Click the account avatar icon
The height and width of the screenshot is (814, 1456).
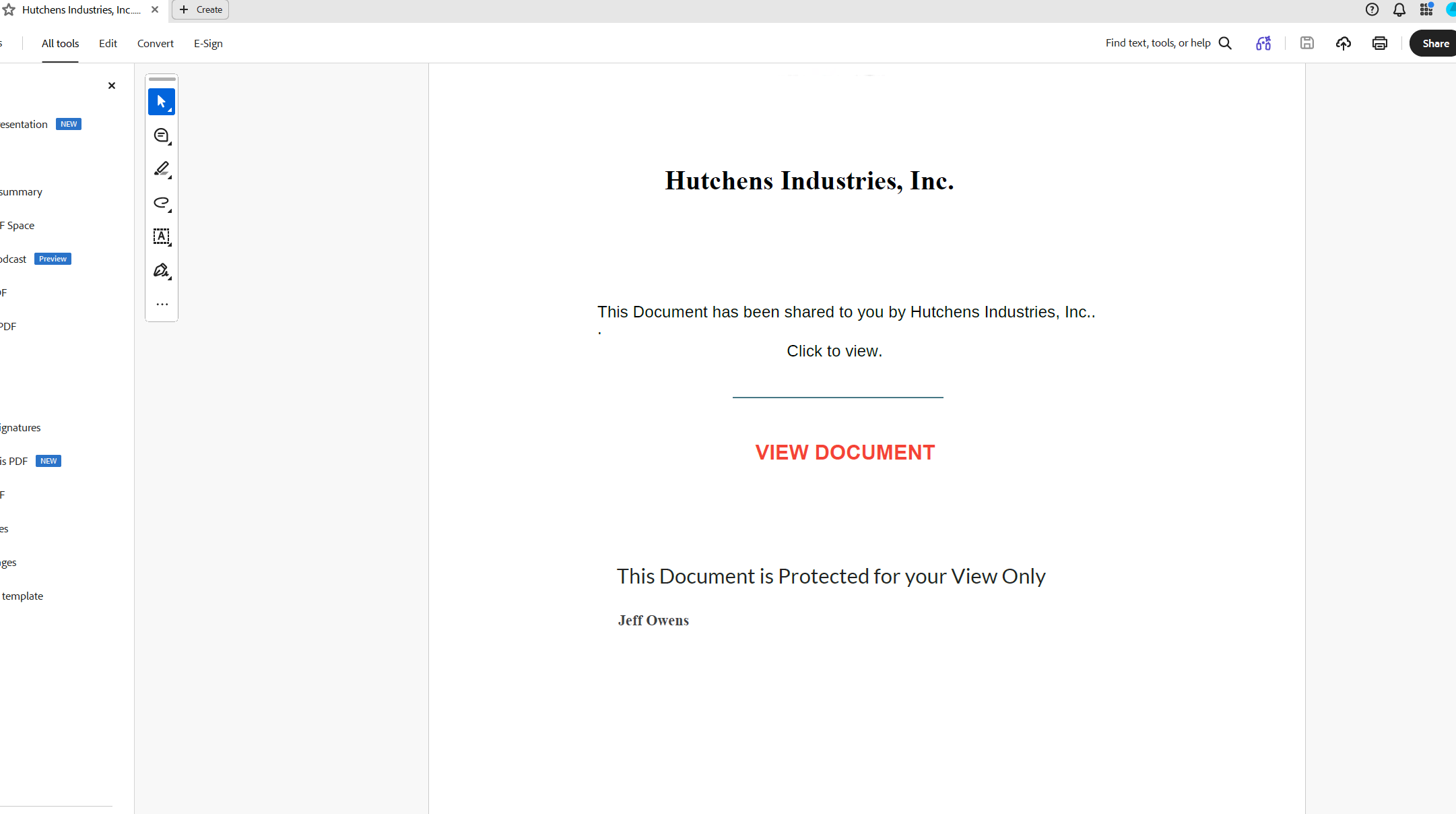[1451, 9]
